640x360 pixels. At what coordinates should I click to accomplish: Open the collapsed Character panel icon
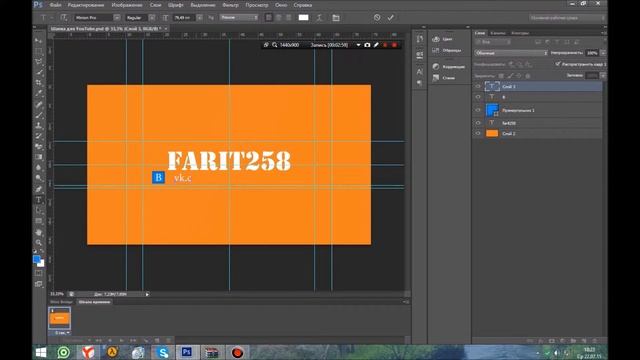420,72
